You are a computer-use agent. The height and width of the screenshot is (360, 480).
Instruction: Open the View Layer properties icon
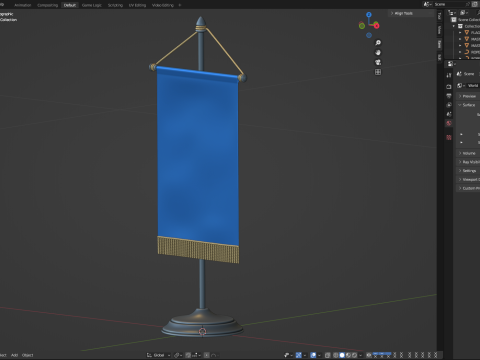(x=449, y=105)
